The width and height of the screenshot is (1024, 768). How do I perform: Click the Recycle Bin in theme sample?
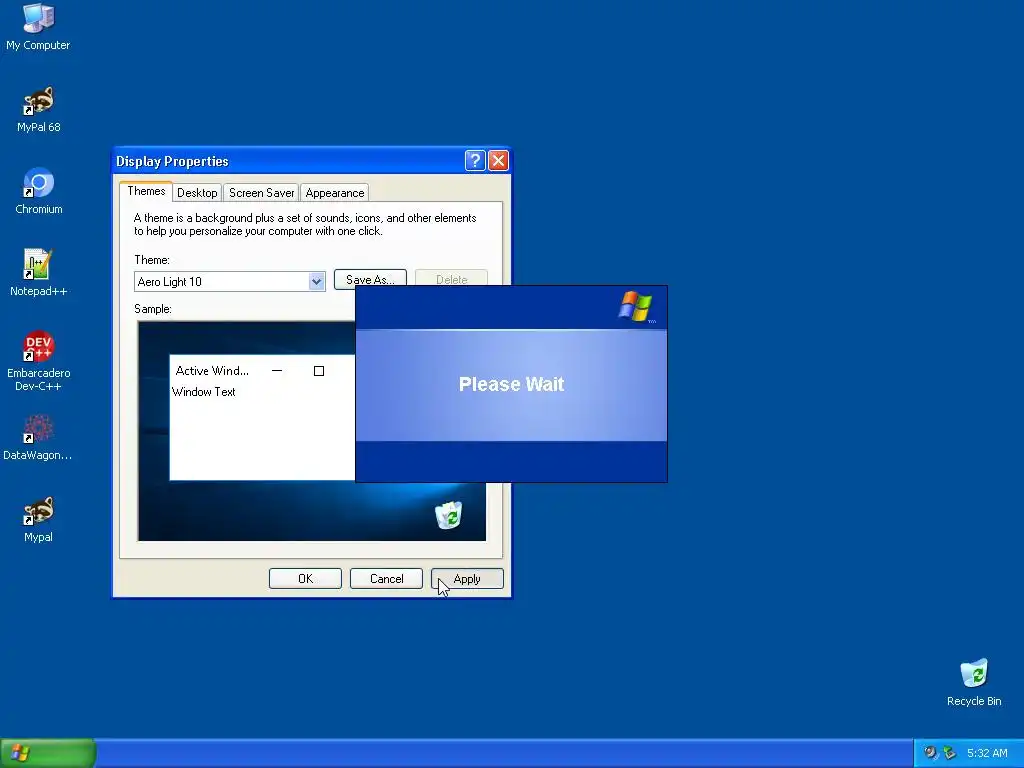449,515
